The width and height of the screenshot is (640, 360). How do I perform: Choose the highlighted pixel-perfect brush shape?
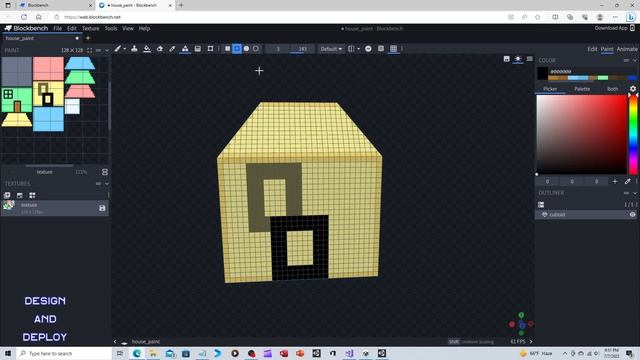pos(237,49)
